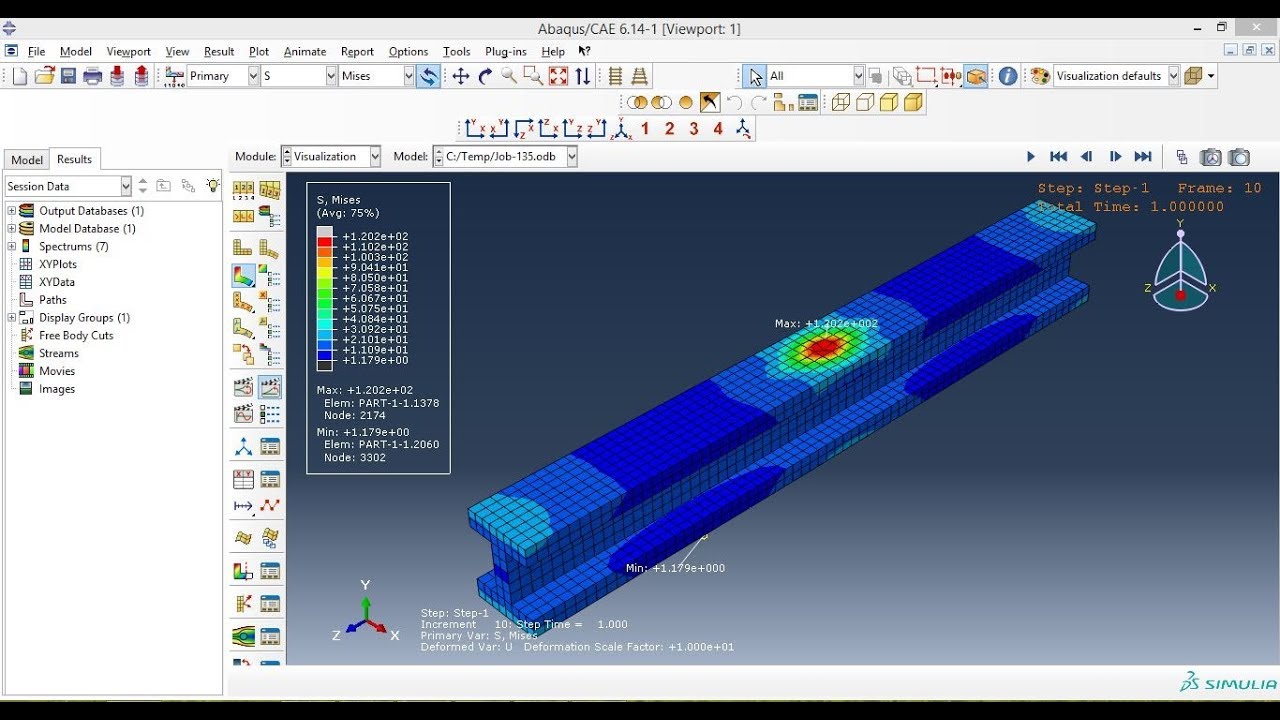This screenshot has height=720, width=1280.
Task: Jump to the last frame
Action: 1143,157
